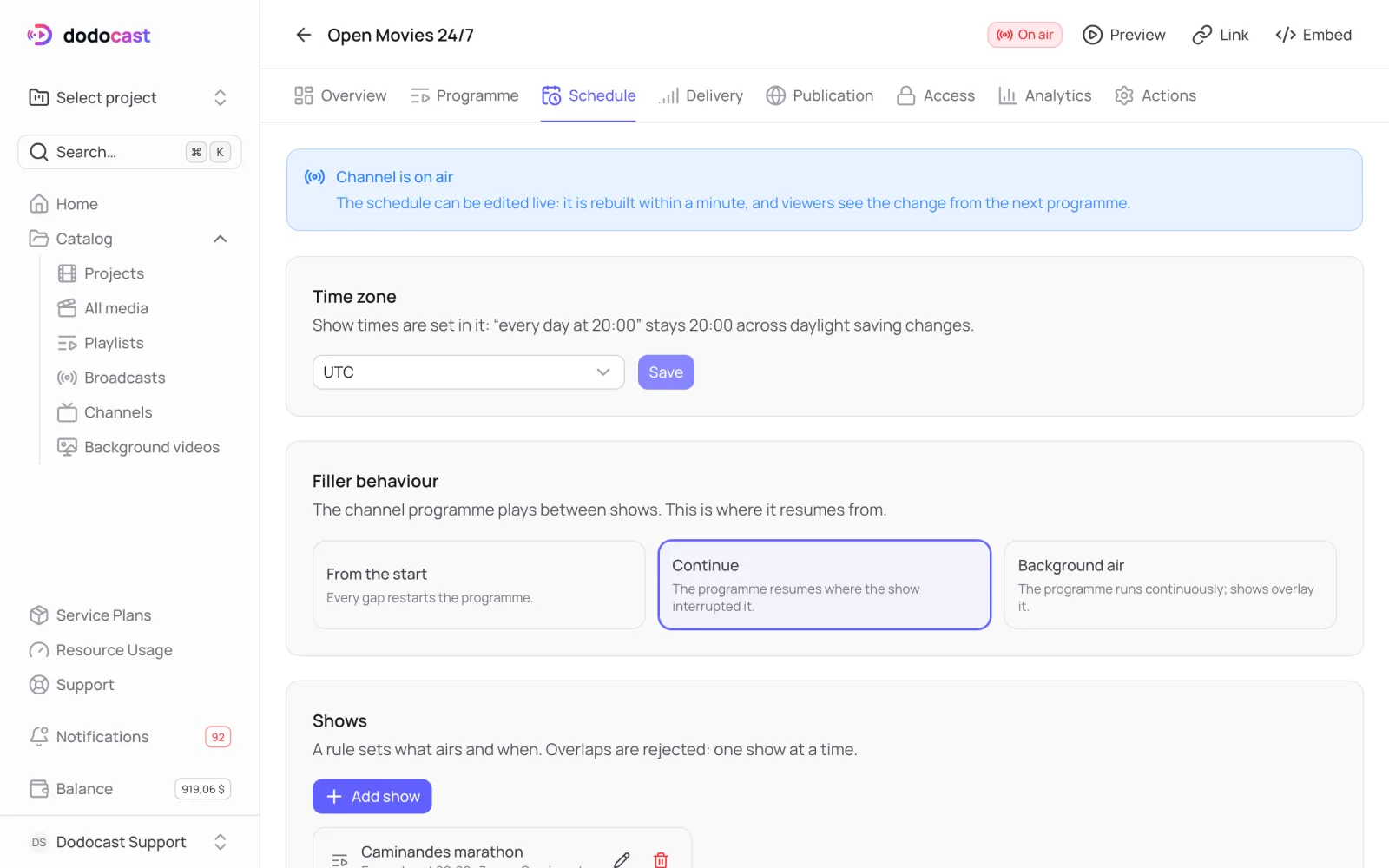The width and height of the screenshot is (1389, 868).
Task: Click the Save time zone button
Action: click(x=666, y=372)
